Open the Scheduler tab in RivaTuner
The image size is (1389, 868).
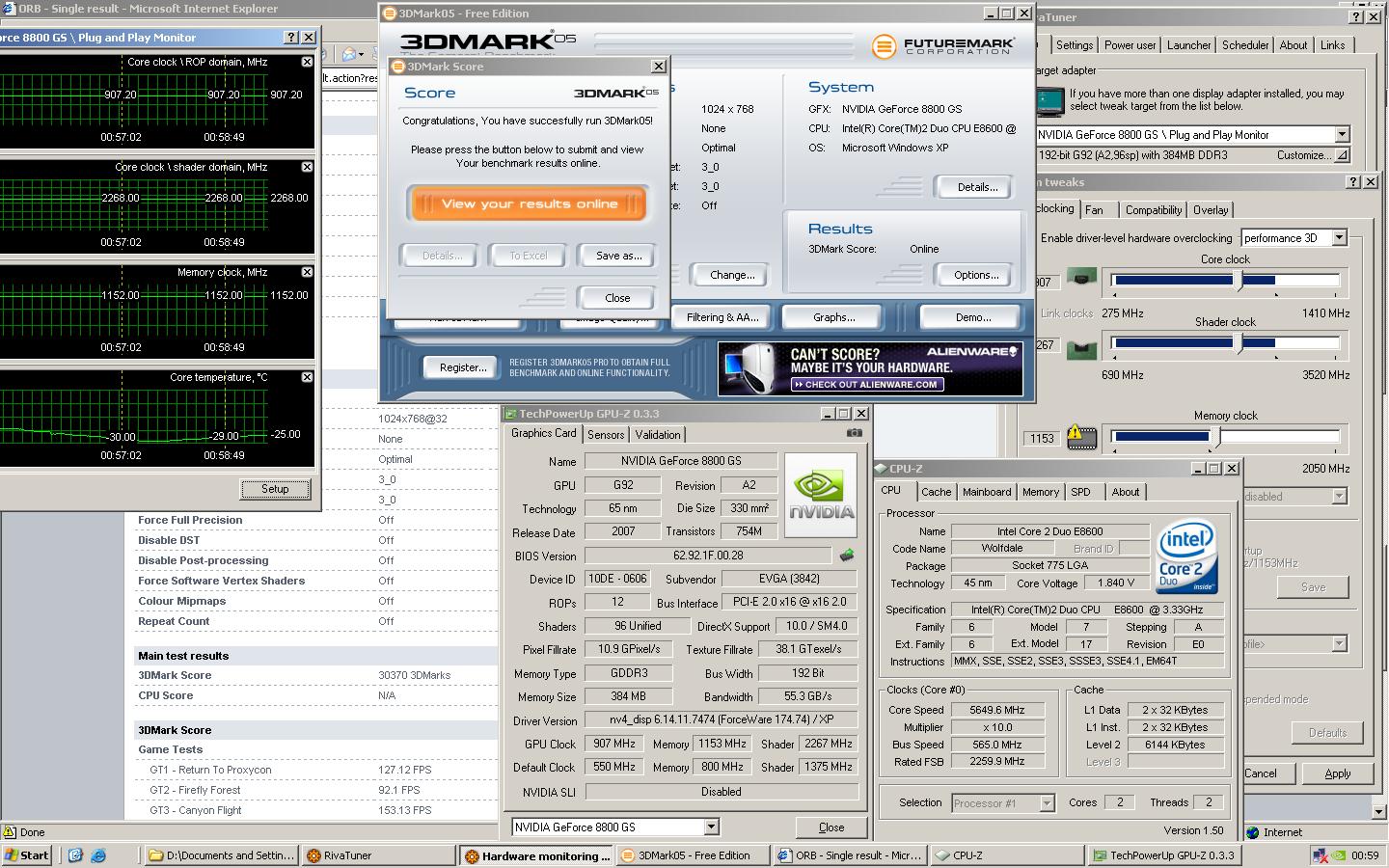(1245, 45)
